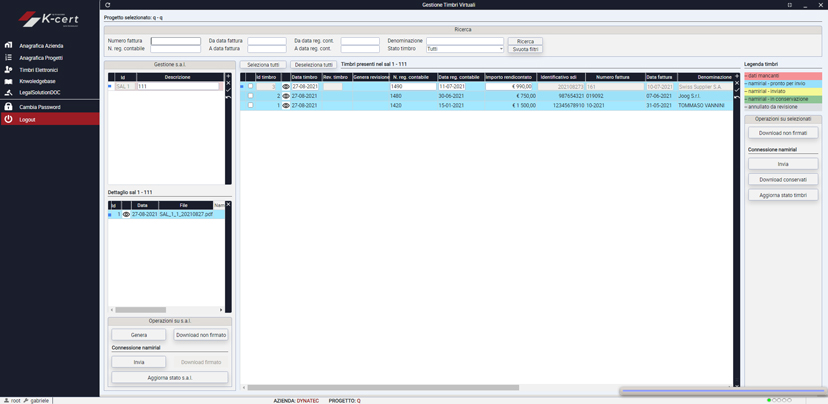Click the Logout power icon

[x=8, y=119]
